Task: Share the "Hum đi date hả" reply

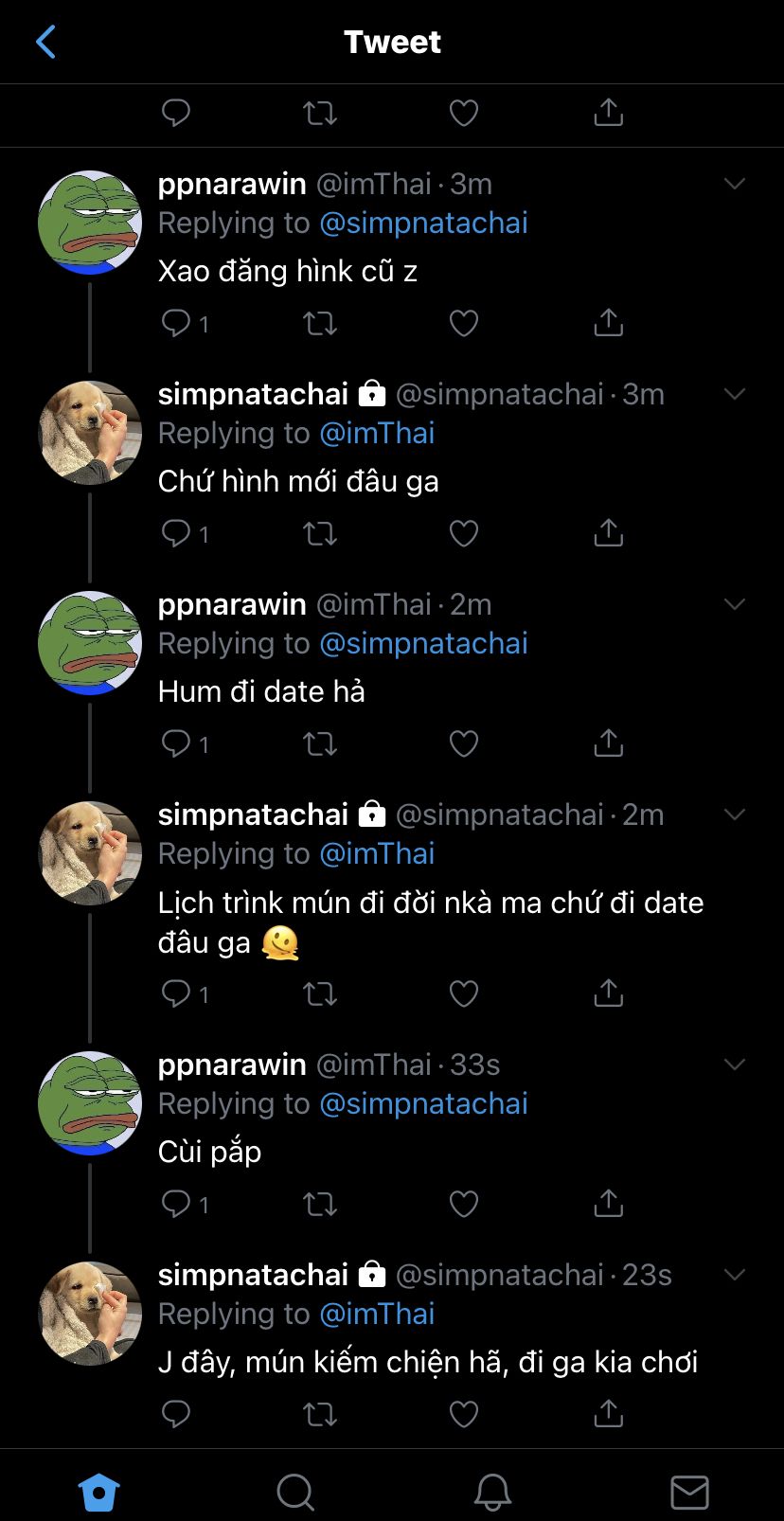Action: tap(608, 744)
